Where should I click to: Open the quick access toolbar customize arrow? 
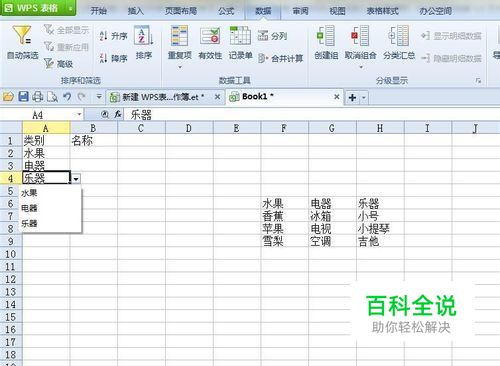(99, 97)
